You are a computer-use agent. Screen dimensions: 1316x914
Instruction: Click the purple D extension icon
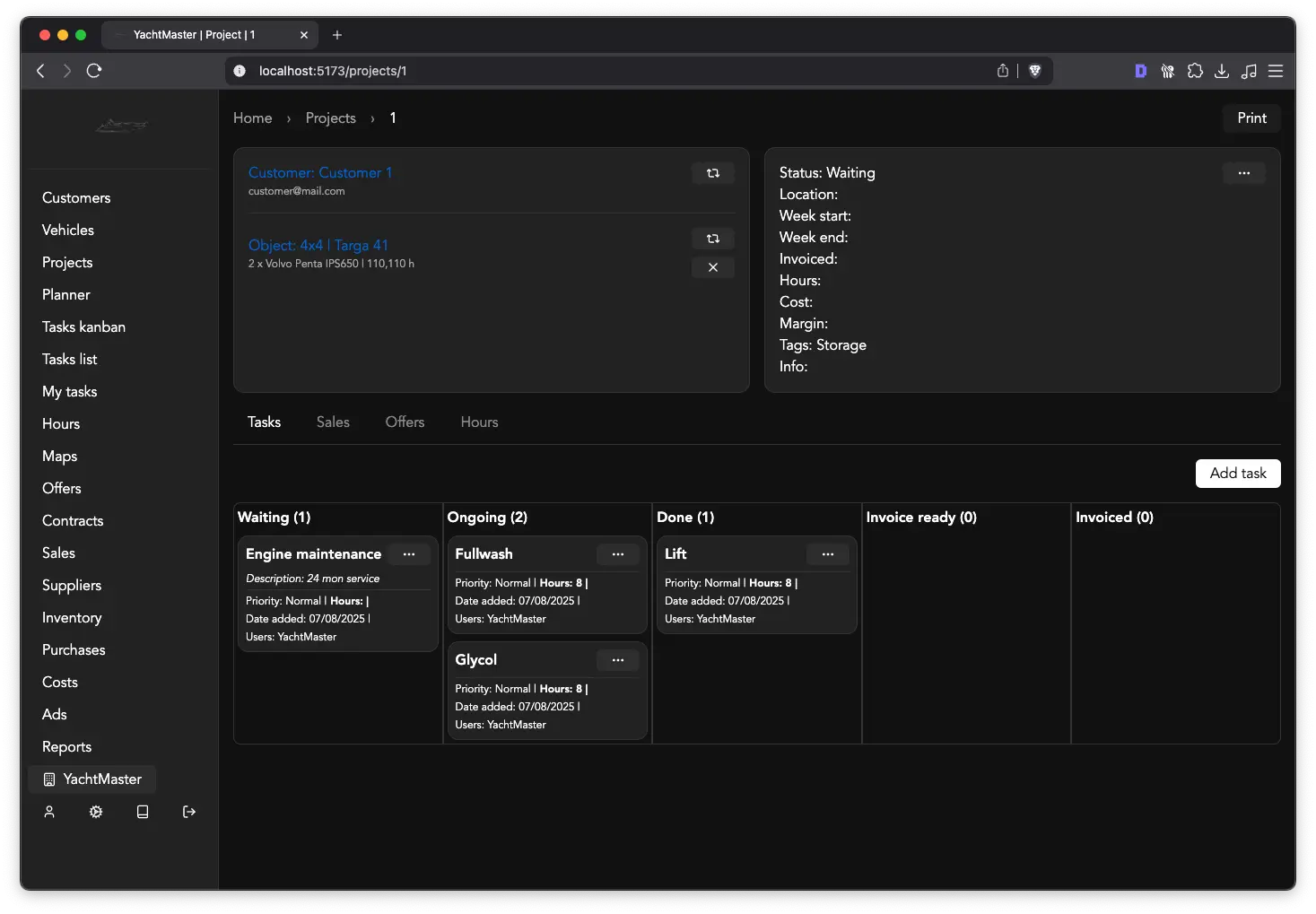pos(1140,71)
